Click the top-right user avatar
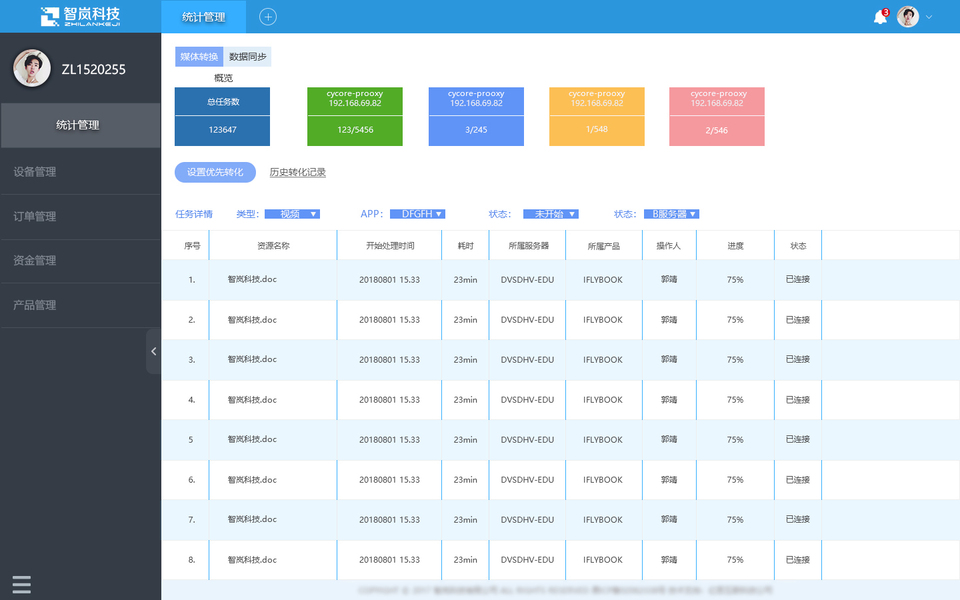 [x=908, y=17]
